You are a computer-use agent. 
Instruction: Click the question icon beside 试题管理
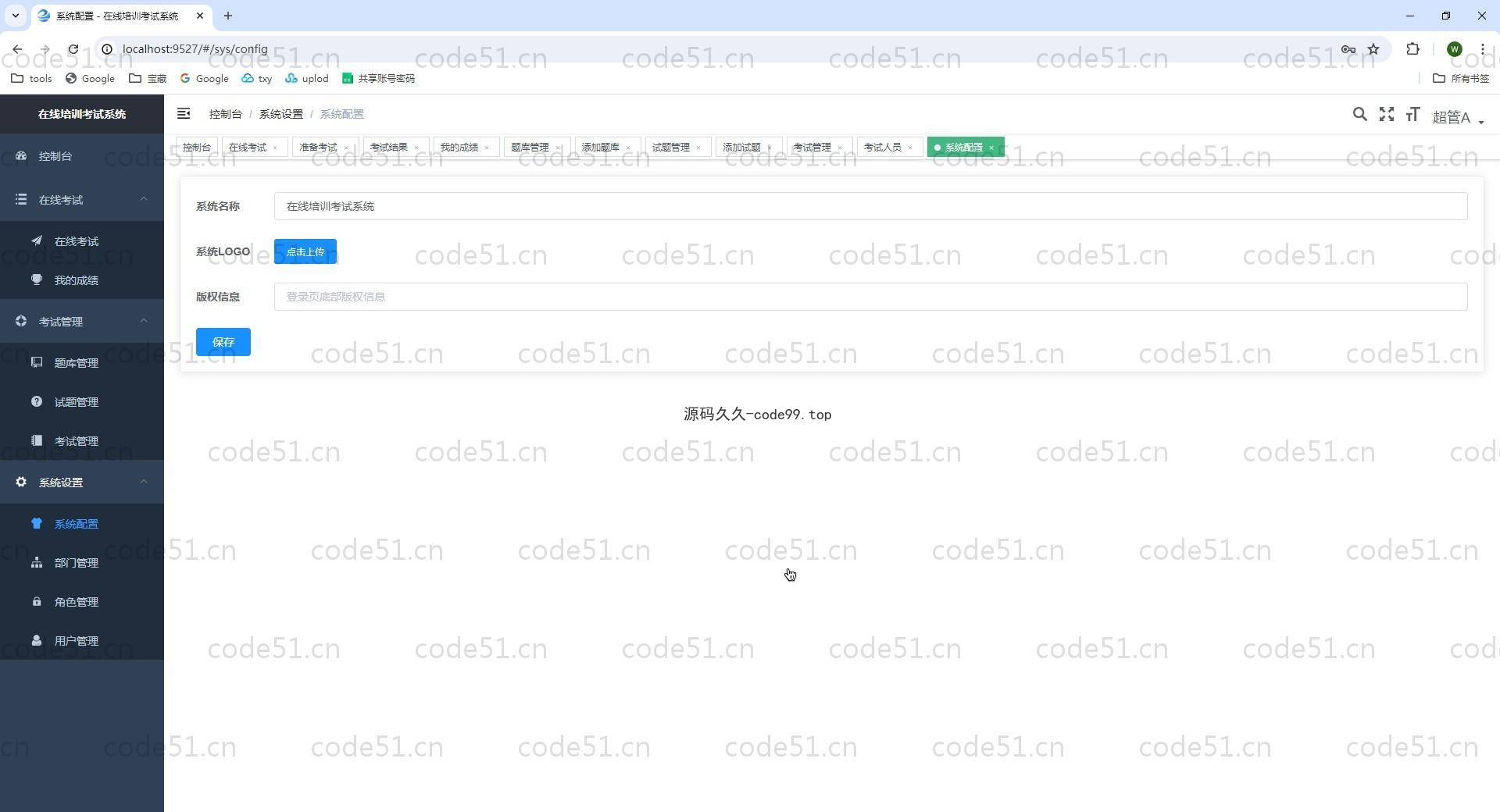37,401
